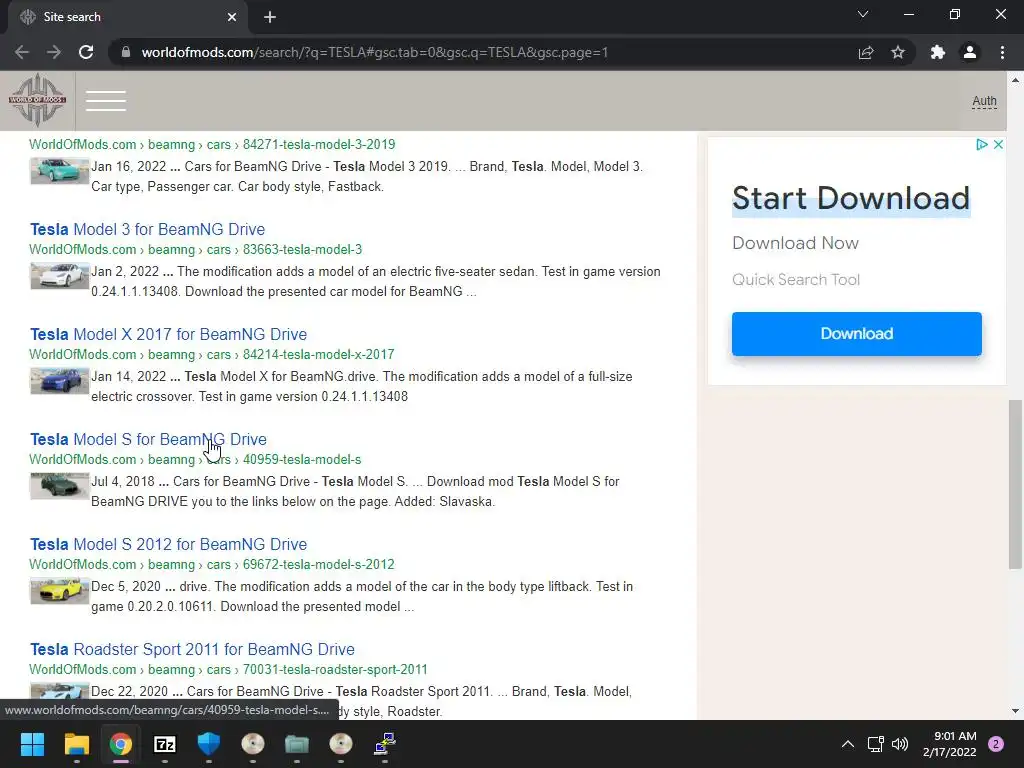Switch to Chrome in the taskbar
The height and width of the screenshot is (768, 1024).
click(x=120, y=743)
